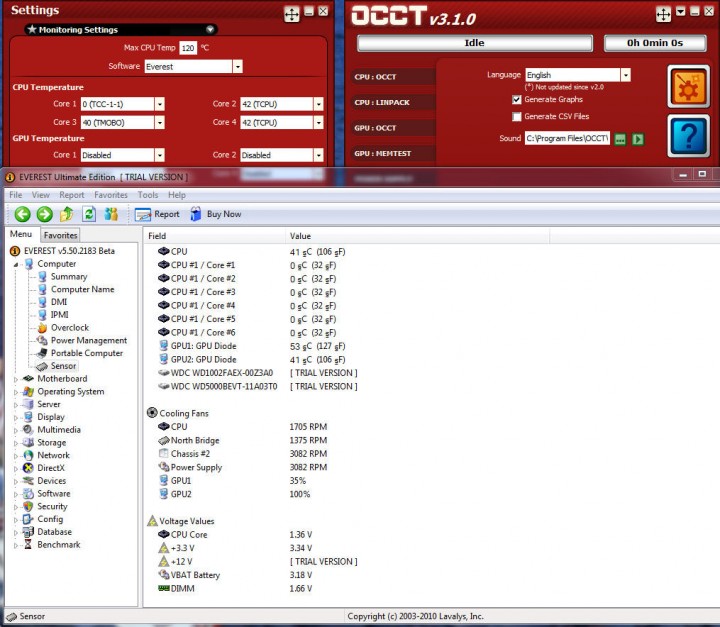Click the Idle status bar in OCCT
Viewport: 720px width, 627px height.
475,43
